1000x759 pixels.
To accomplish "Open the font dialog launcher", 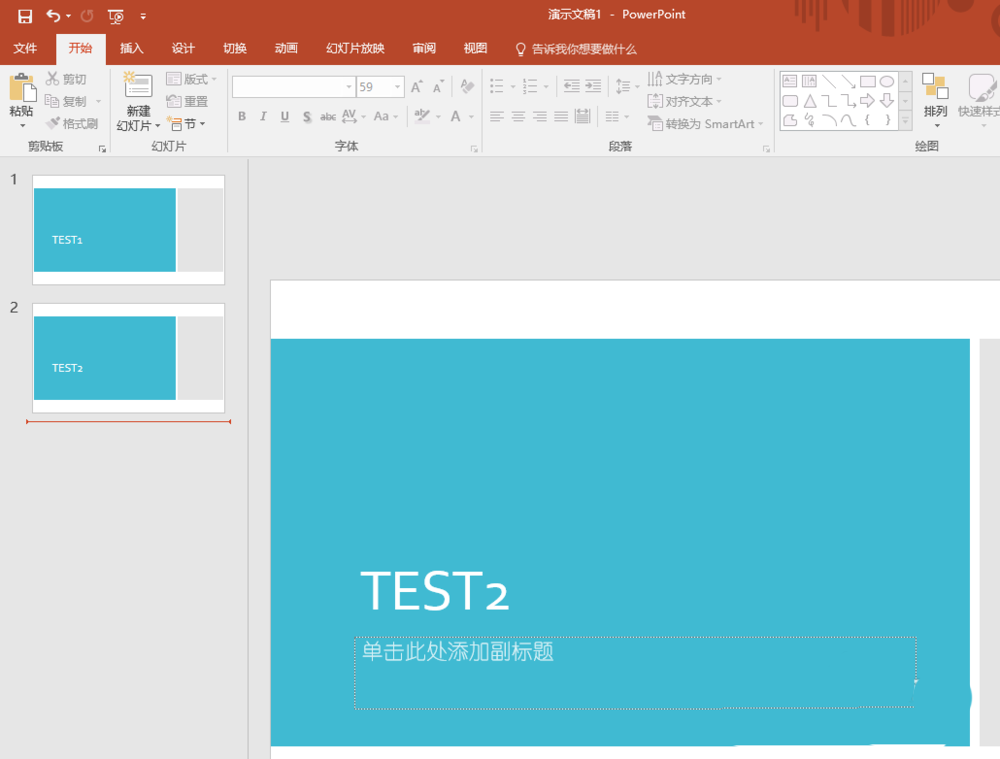I will 474,149.
